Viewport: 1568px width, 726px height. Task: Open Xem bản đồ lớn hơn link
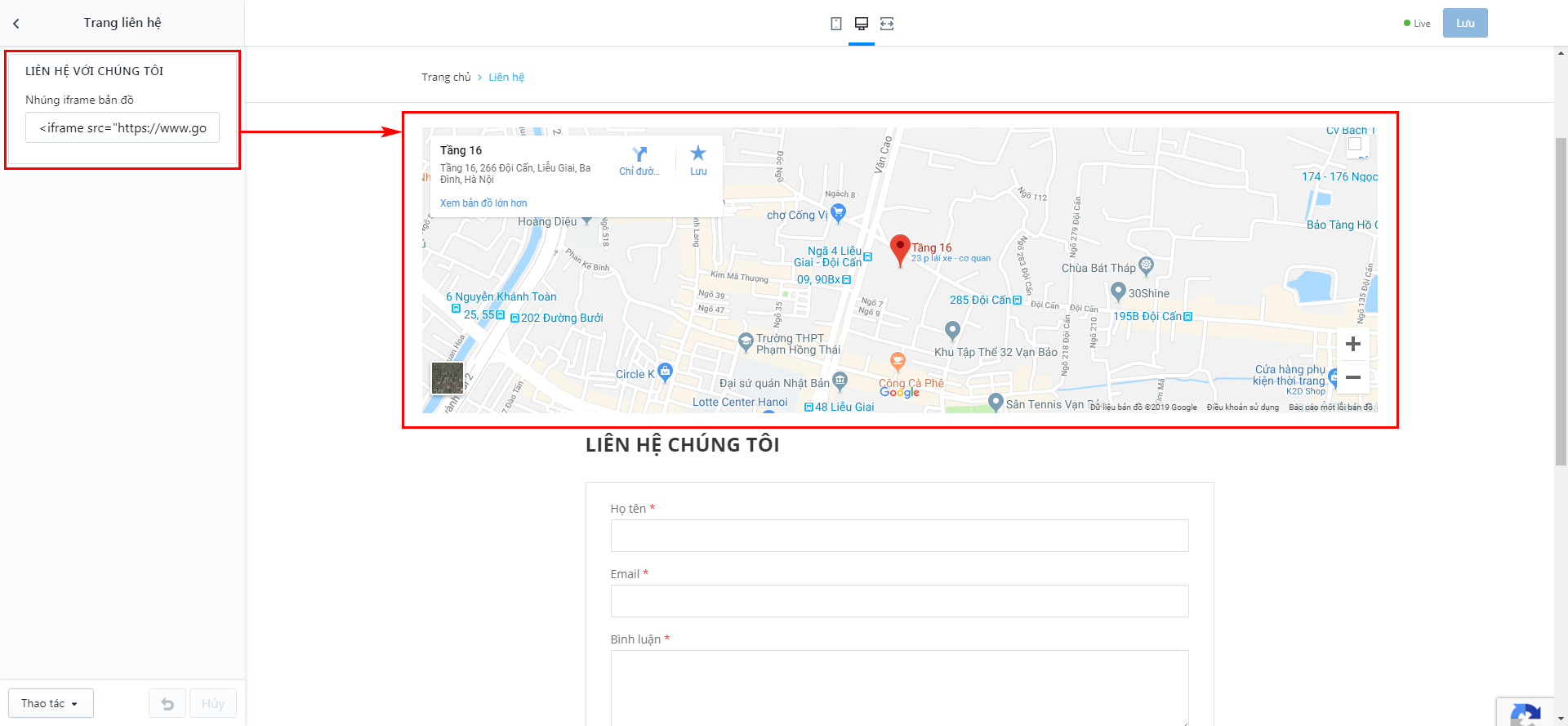point(483,203)
